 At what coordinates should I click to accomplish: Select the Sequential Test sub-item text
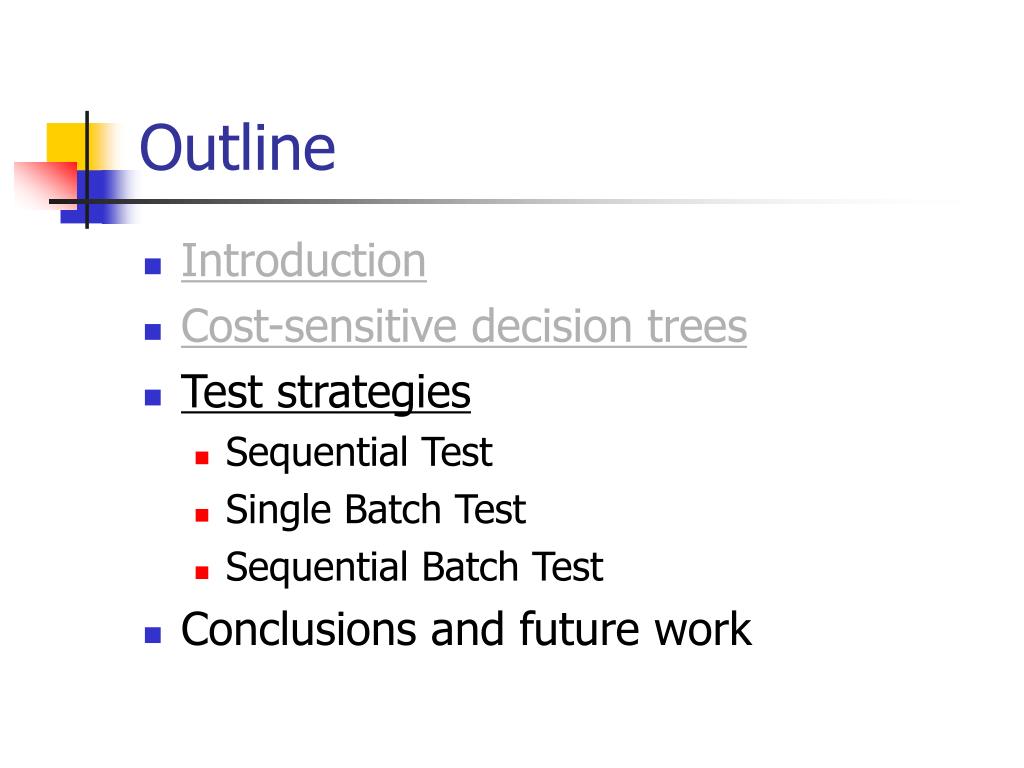pos(359,452)
